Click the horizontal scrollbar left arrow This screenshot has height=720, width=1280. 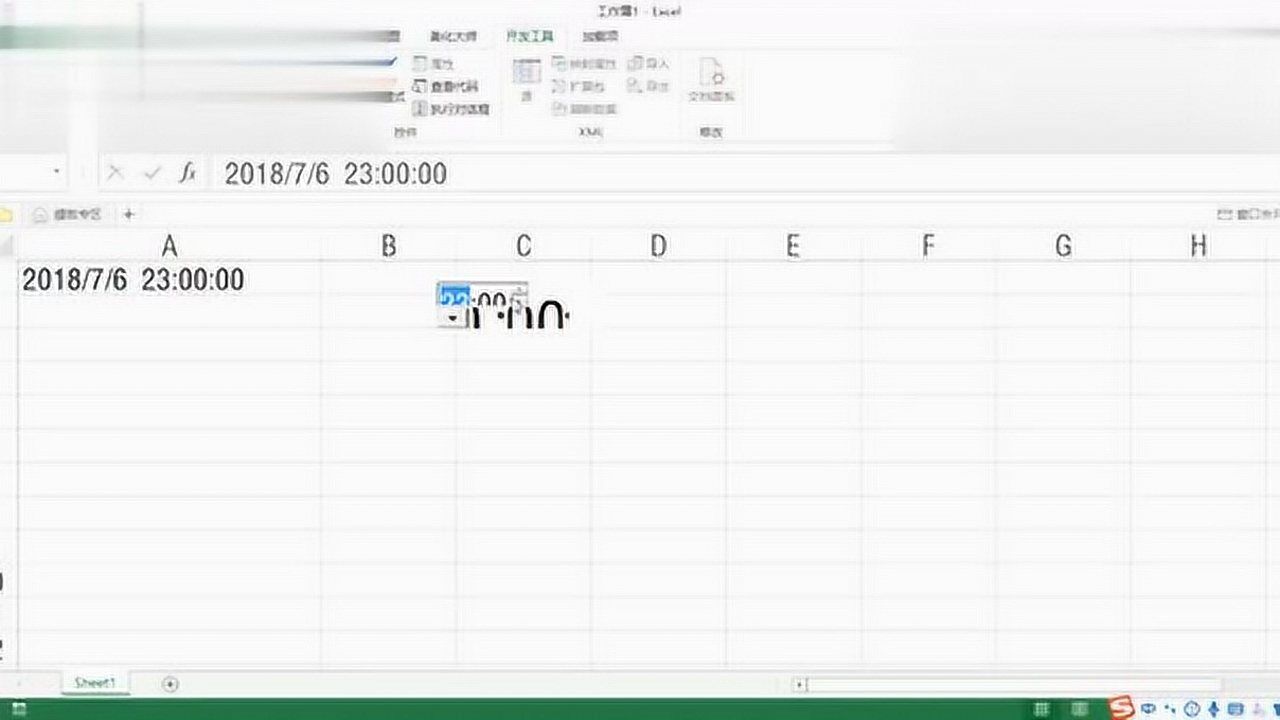coord(800,685)
